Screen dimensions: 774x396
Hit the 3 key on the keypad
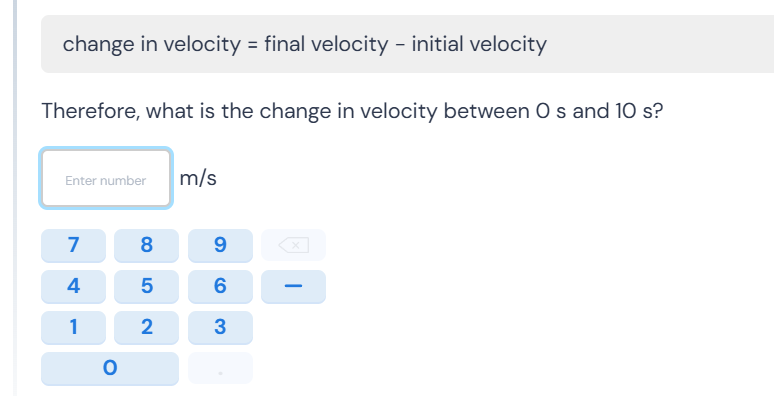[220, 327]
